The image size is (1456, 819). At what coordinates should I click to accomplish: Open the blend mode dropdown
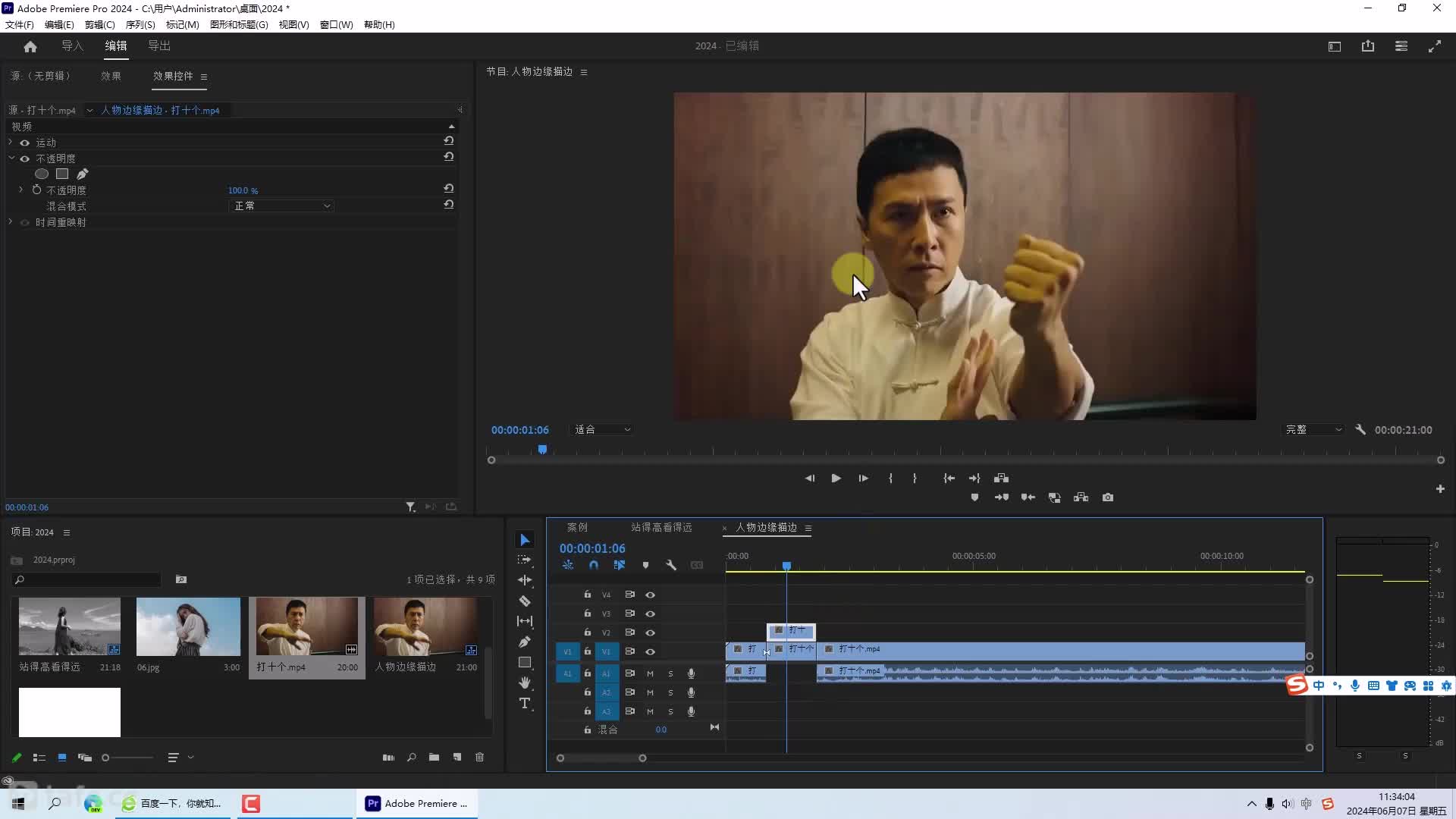pyautogui.click(x=281, y=206)
